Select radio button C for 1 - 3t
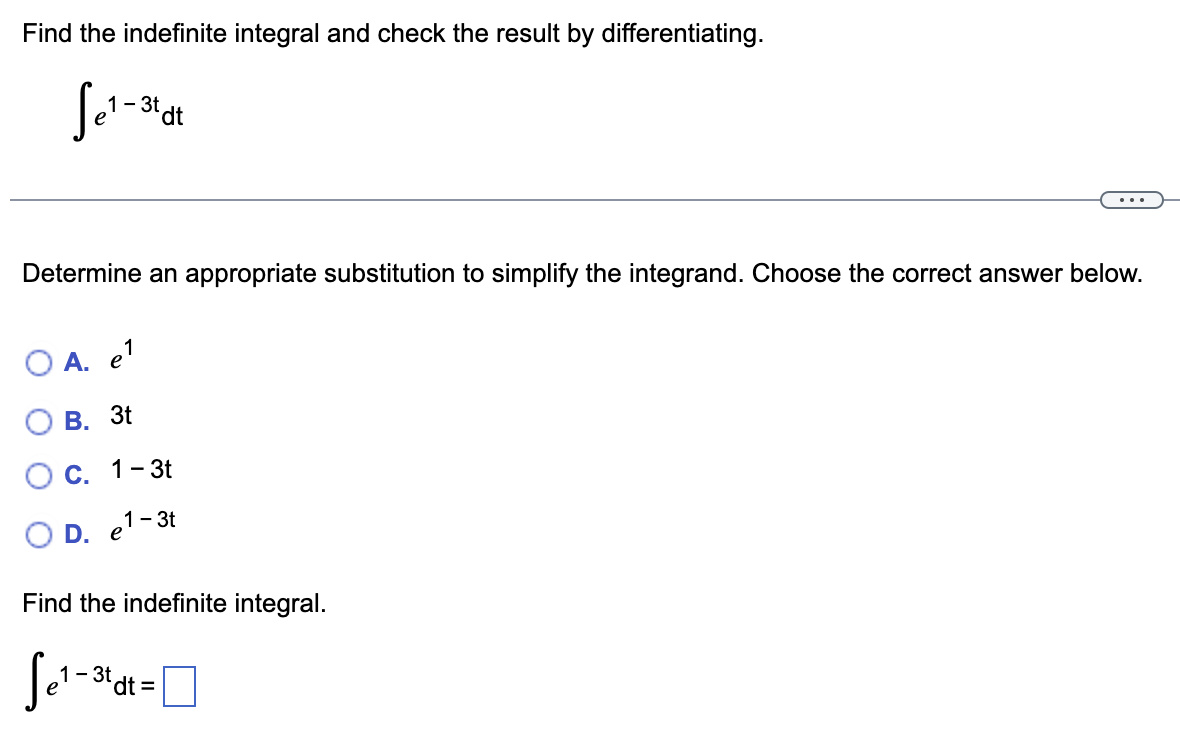This screenshot has height=744, width=1180. (x=40, y=476)
